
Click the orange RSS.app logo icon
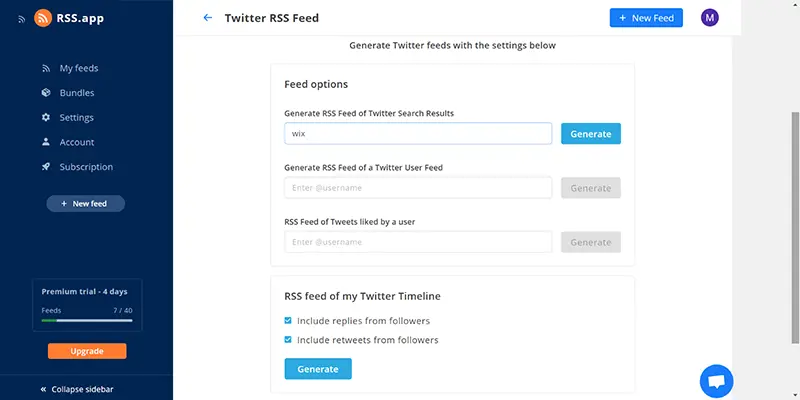tap(43, 18)
